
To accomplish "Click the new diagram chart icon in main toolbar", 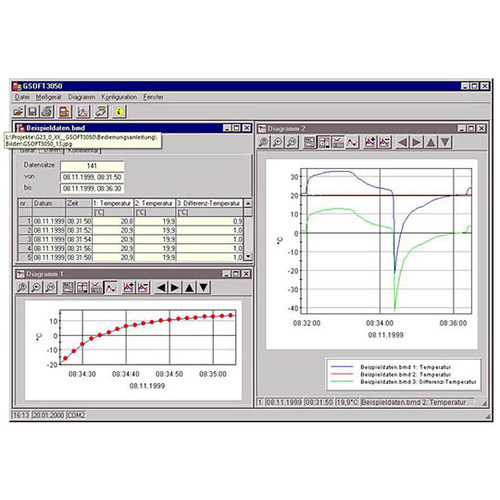I will [x=83, y=111].
